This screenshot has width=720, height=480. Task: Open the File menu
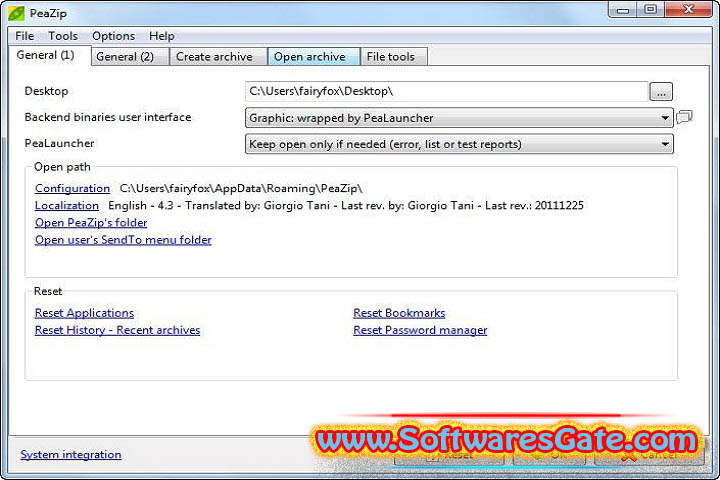[x=24, y=36]
